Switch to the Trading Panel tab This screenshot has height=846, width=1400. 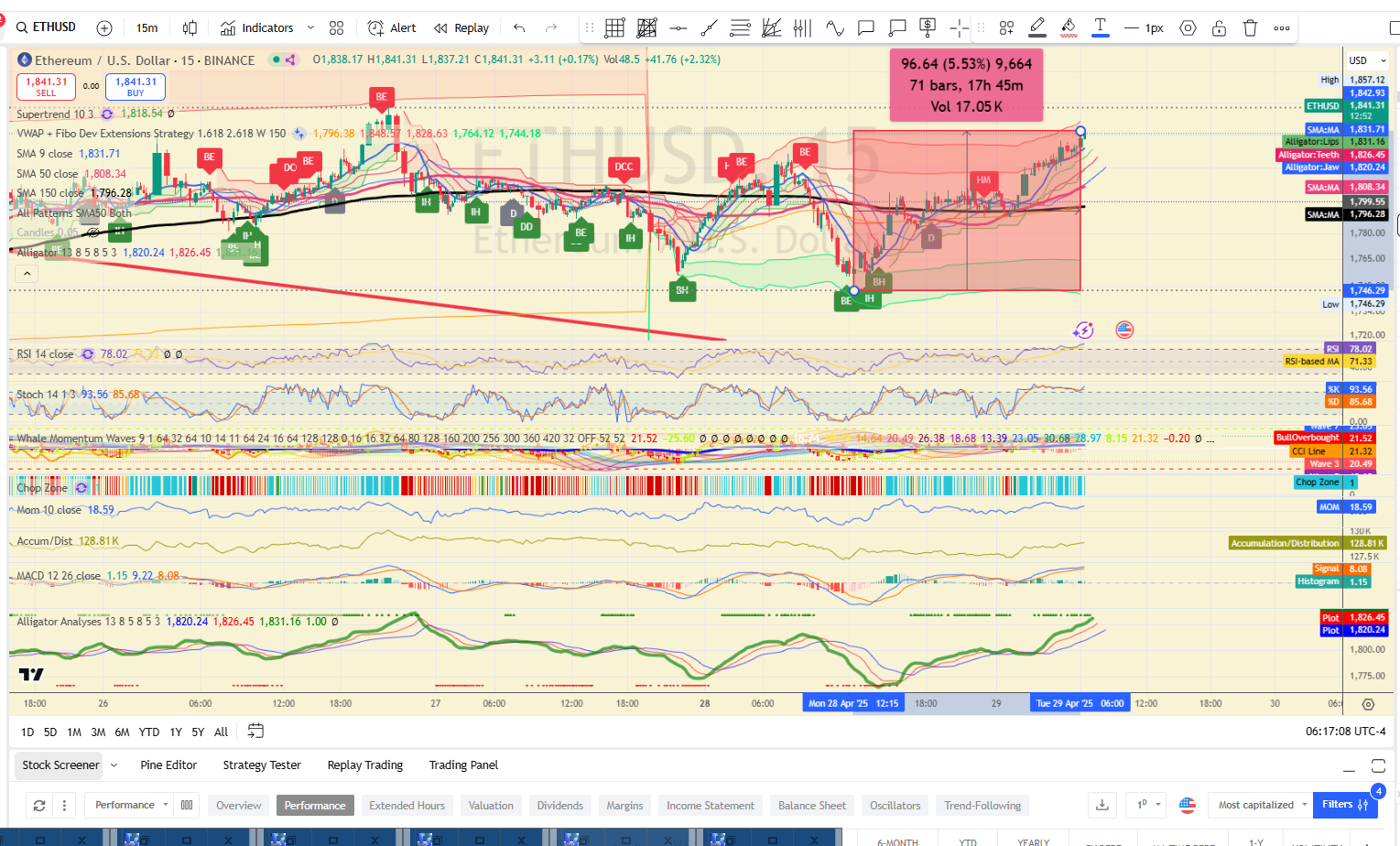click(x=463, y=765)
